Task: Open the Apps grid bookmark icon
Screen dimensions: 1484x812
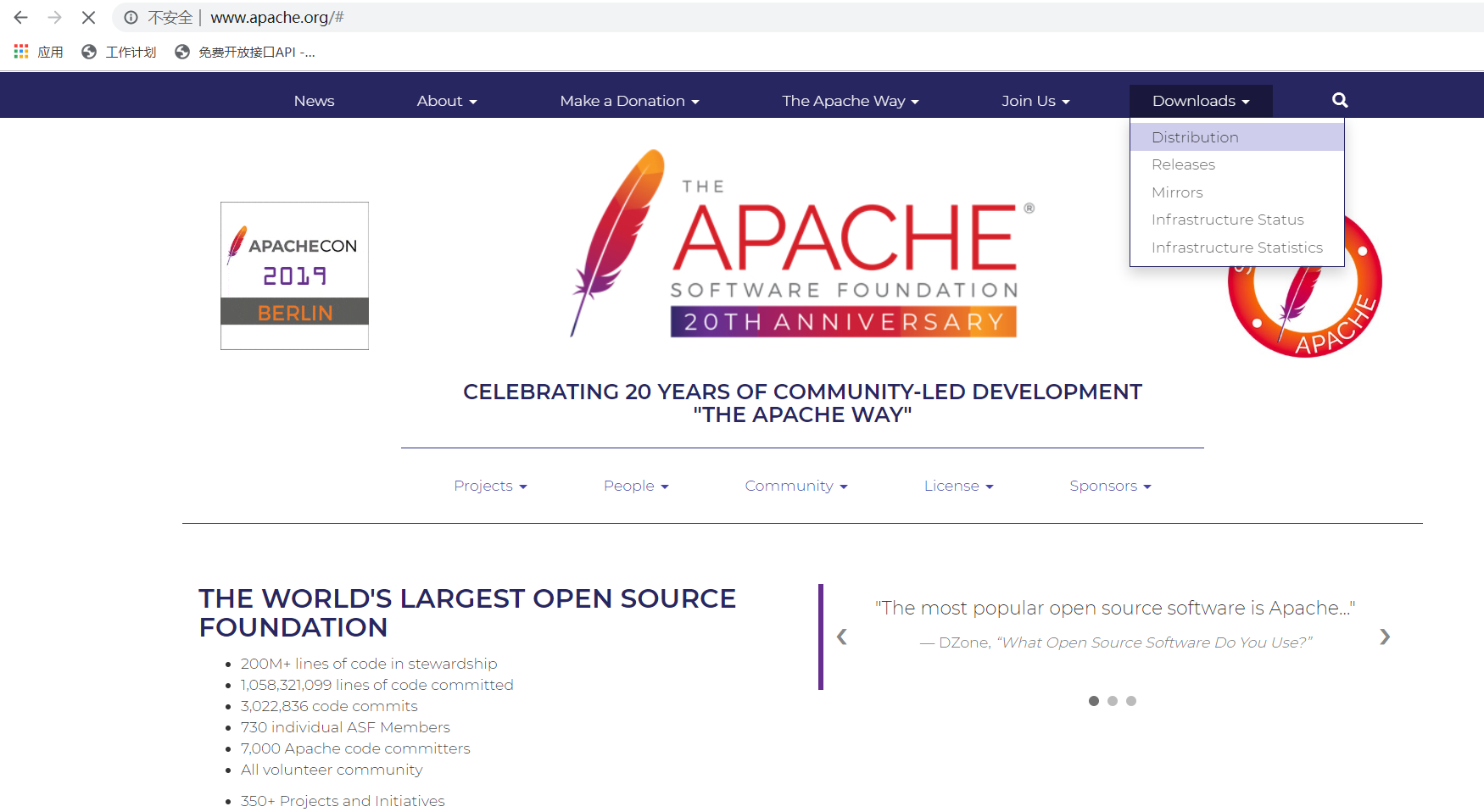Action: tap(21, 52)
